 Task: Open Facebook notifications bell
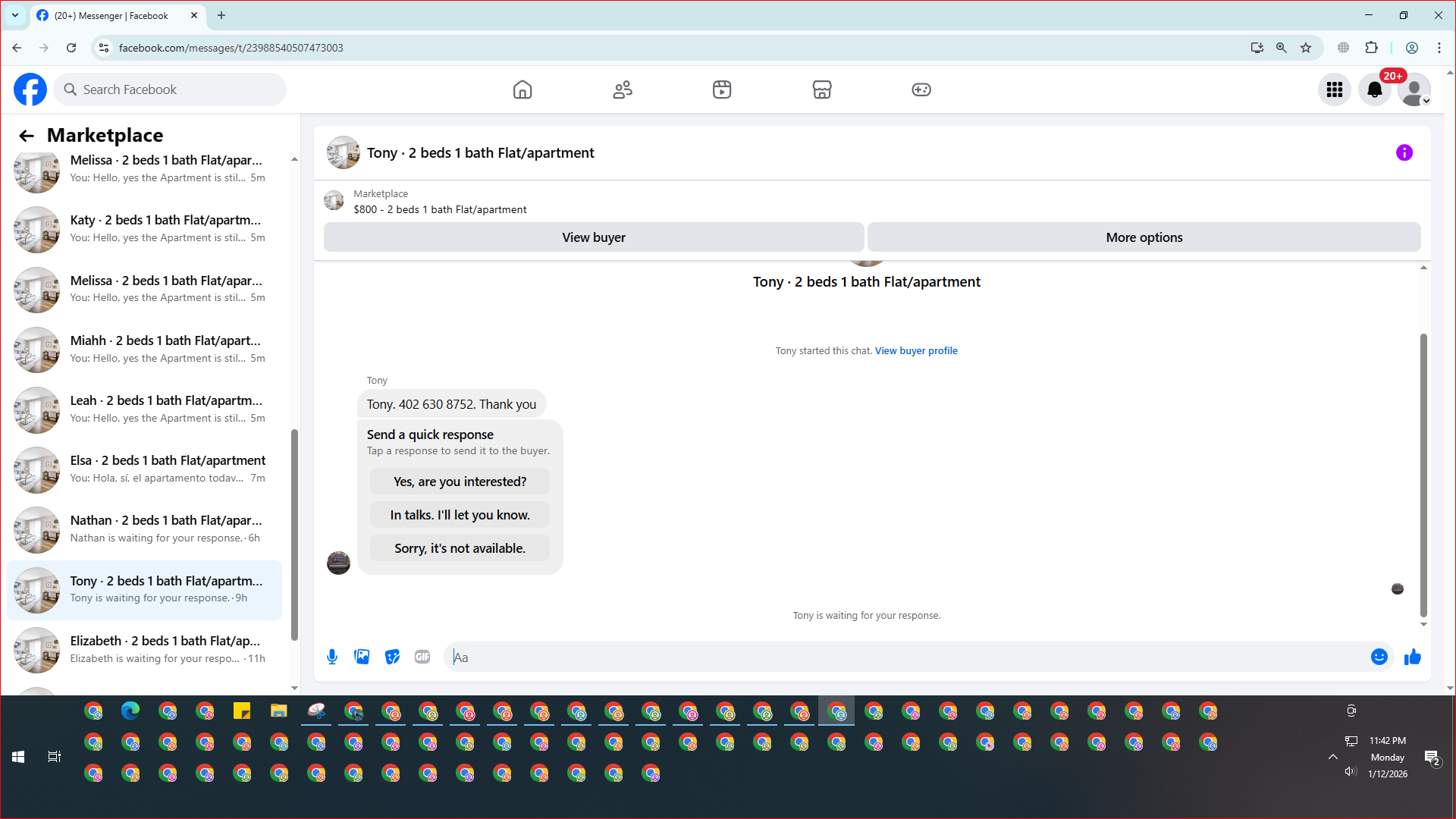pyautogui.click(x=1374, y=89)
